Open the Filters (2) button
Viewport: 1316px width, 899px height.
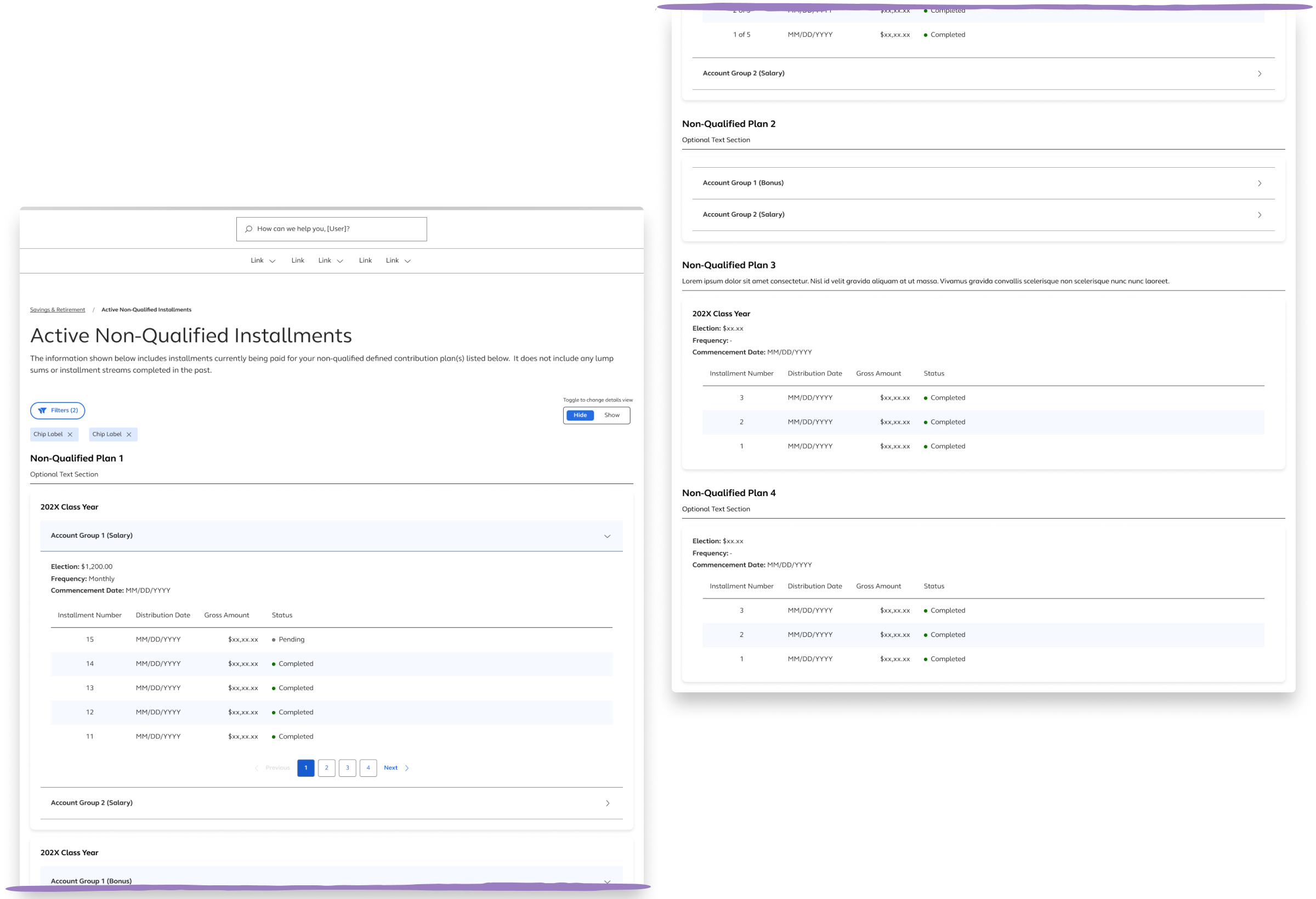coord(58,411)
